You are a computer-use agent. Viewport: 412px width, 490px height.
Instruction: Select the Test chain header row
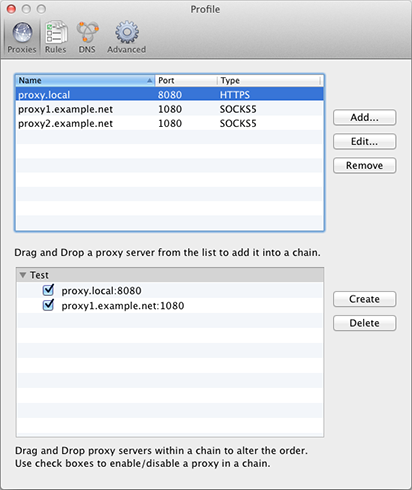(169, 275)
